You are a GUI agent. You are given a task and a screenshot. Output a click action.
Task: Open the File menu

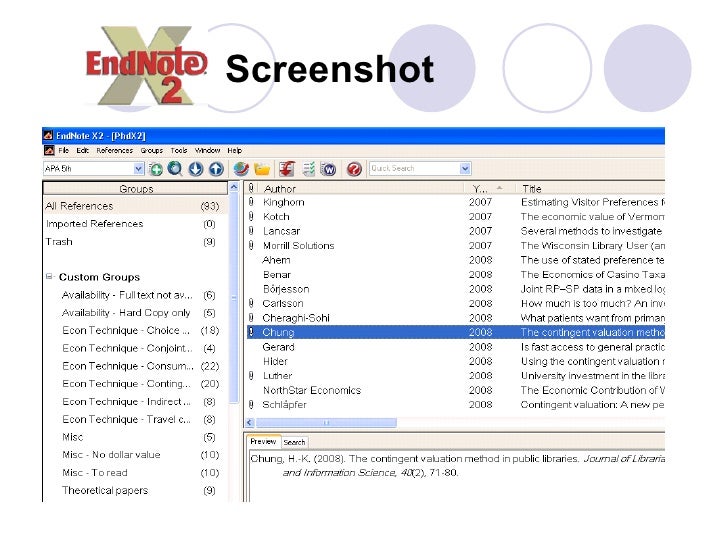[64, 150]
